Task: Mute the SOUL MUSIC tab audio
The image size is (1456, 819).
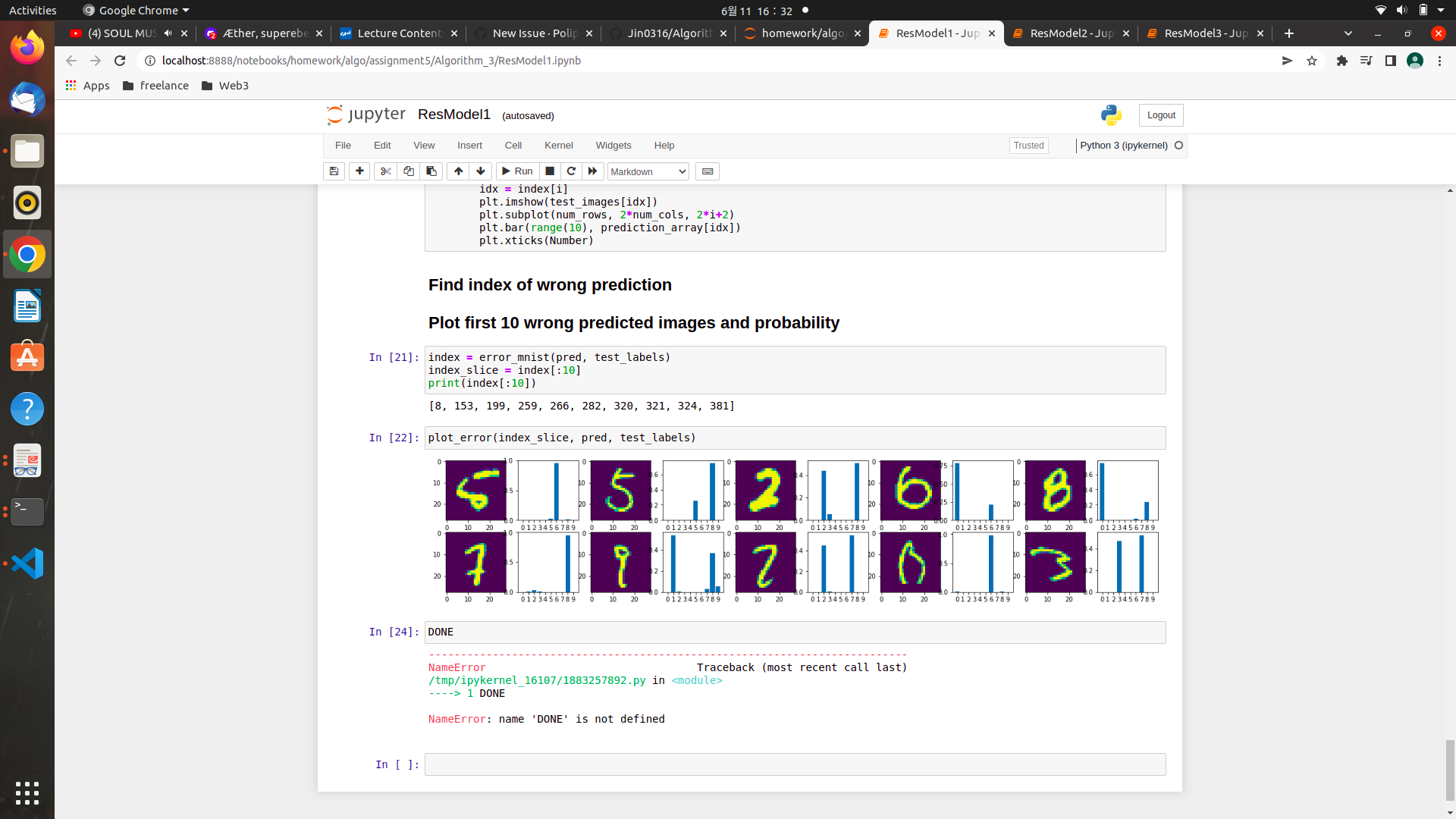Action: [x=168, y=33]
